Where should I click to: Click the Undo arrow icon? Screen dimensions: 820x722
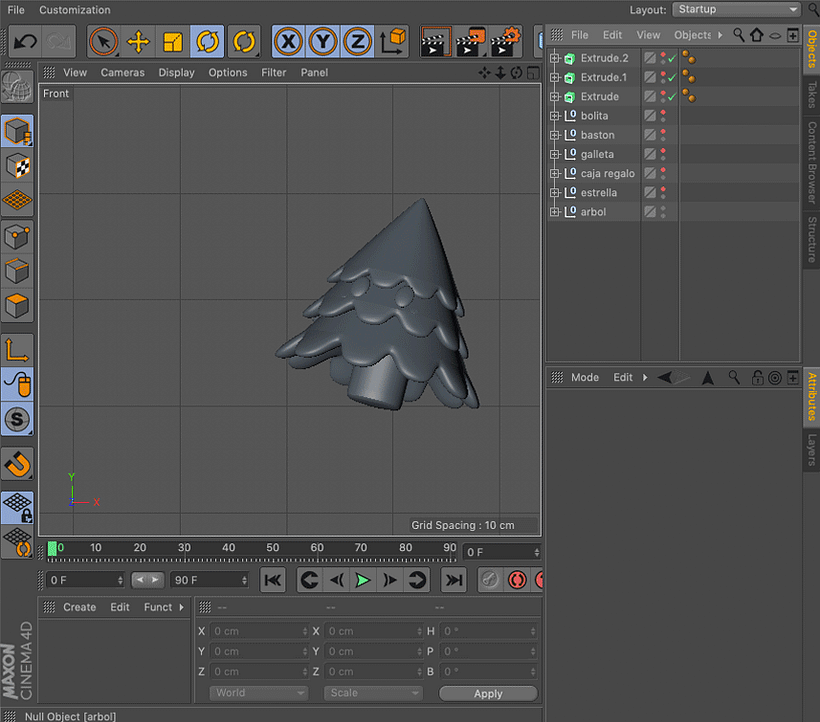(25, 42)
